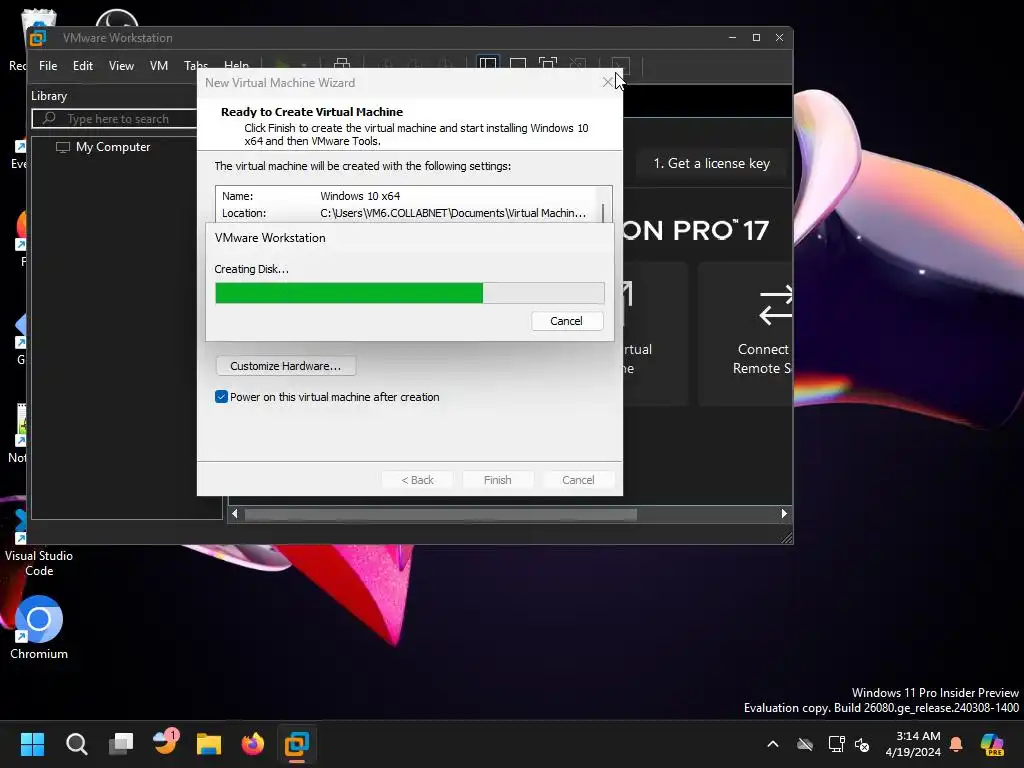Open File Explorer from the taskbar
The height and width of the screenshot is (768, 1024).
click(209, 744)
